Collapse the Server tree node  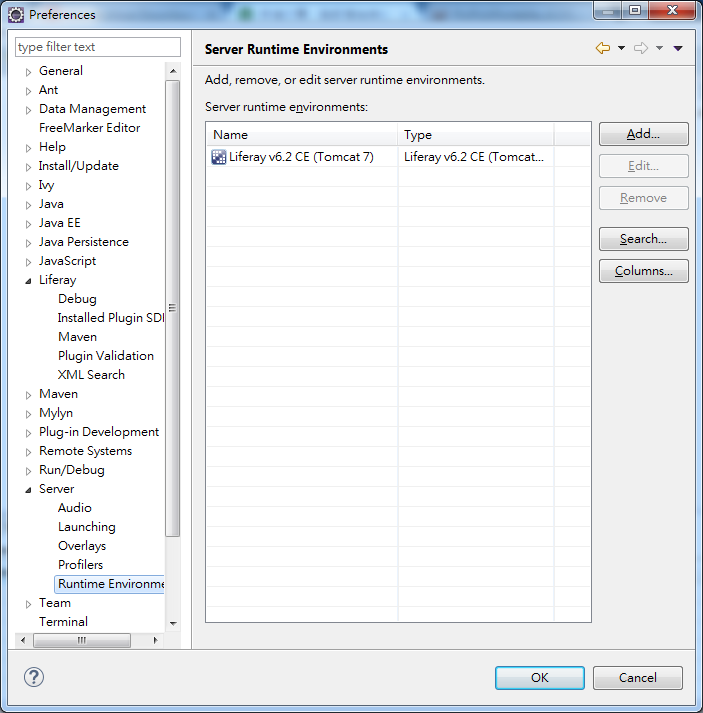click(28, 490)
